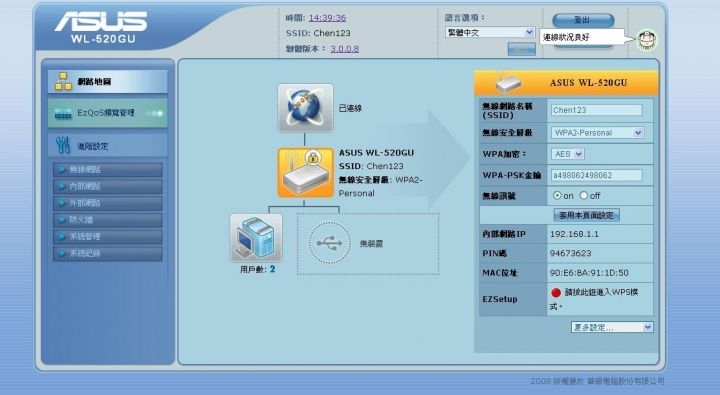Expand the system log menu item
The width and height of the screenshot is (720, 395).
(107, 254)
